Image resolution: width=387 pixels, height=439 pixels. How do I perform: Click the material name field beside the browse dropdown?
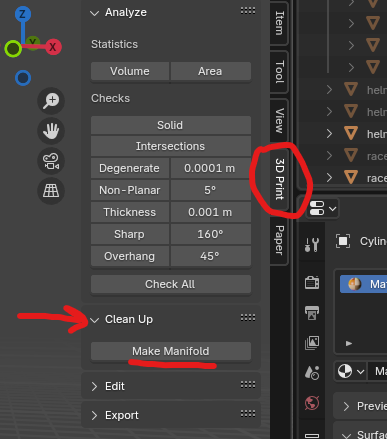tap(378, 371)
